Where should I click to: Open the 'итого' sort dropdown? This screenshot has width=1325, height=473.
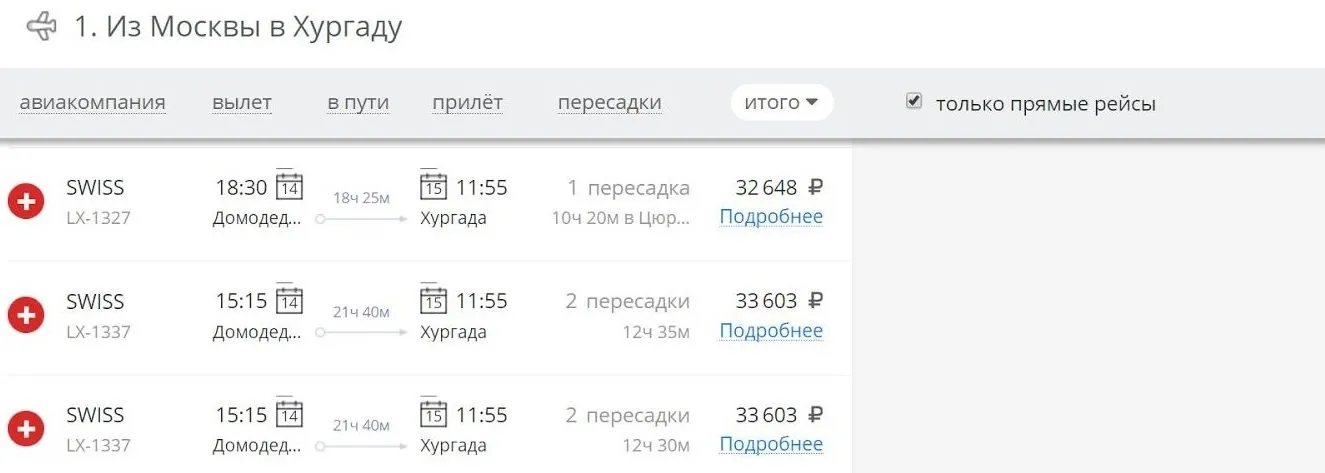pyautogui.click(x=781, y=102)
